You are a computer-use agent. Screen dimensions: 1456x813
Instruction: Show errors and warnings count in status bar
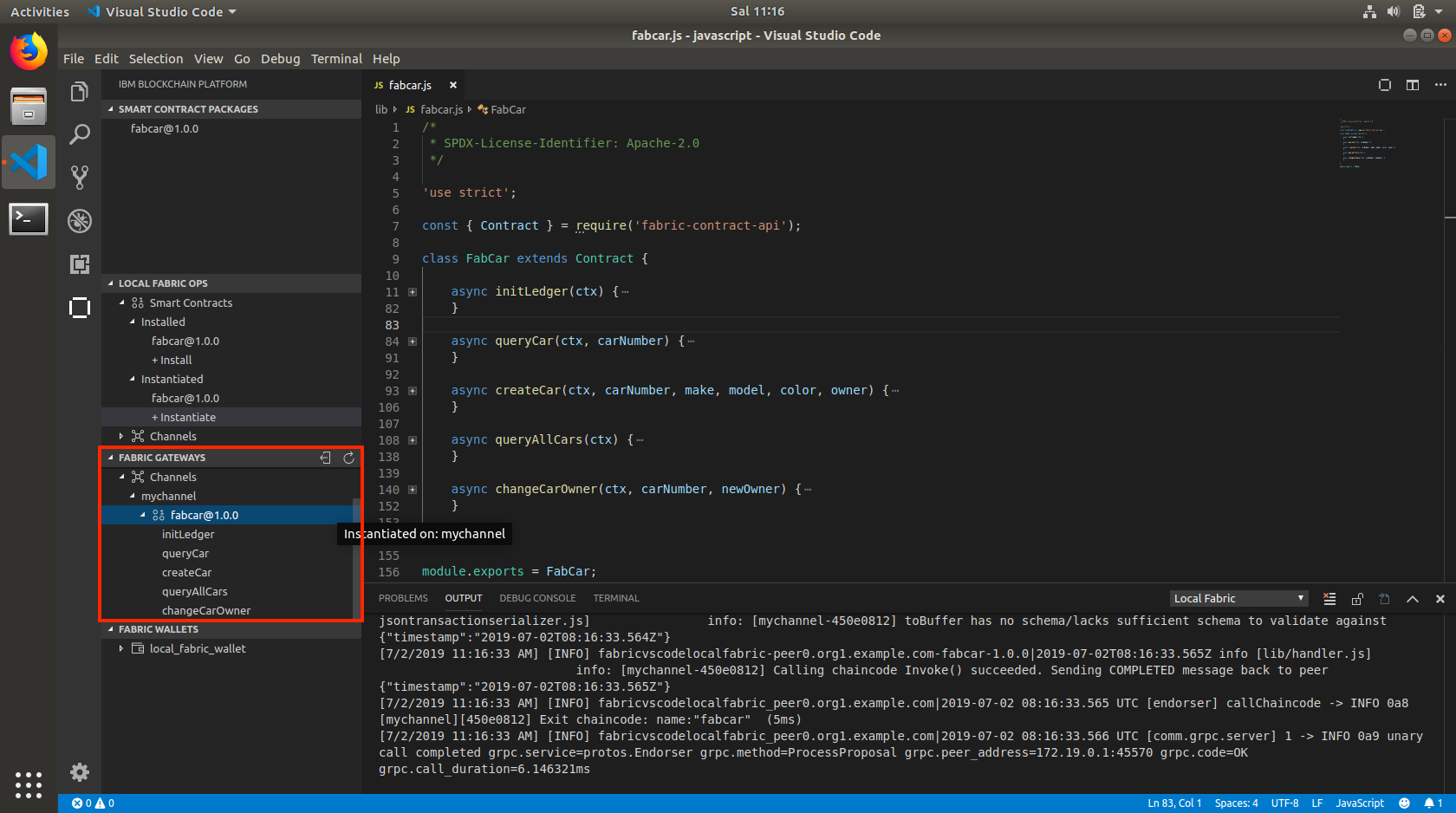tap(93, 803)
